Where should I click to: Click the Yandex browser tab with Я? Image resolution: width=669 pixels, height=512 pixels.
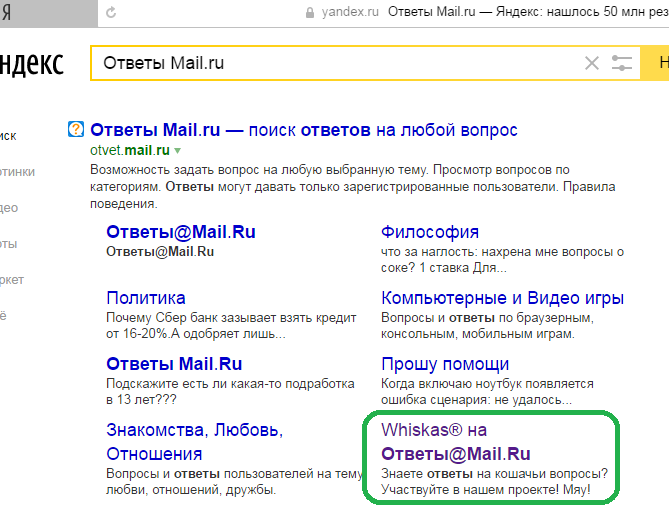[49, 13]
